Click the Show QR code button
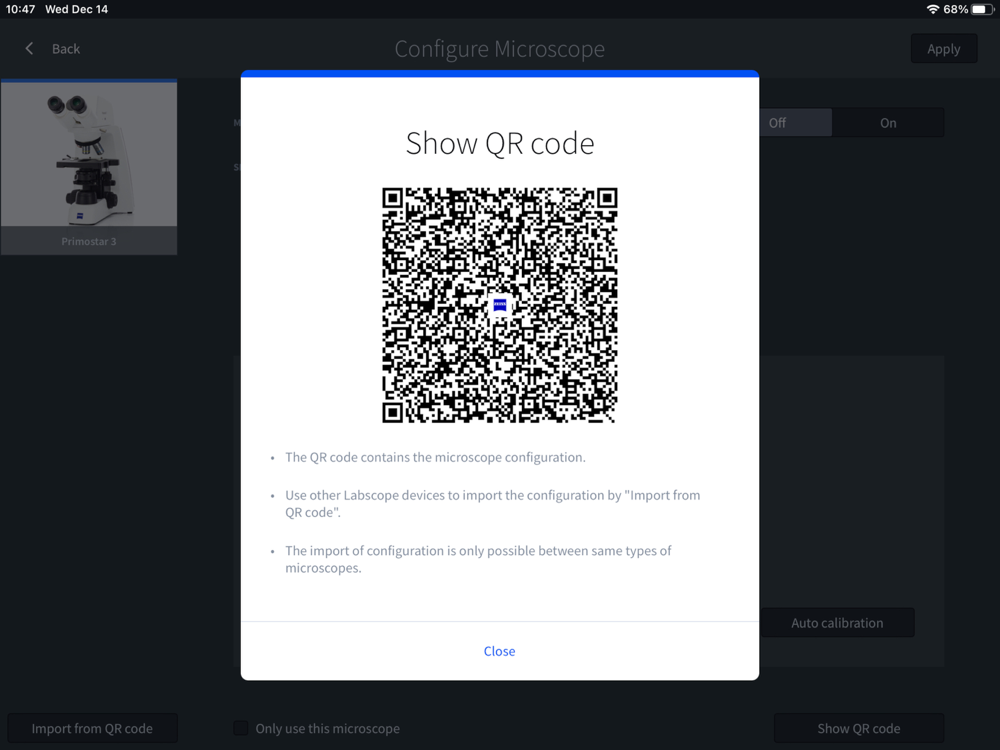 [x=858, y=728]
